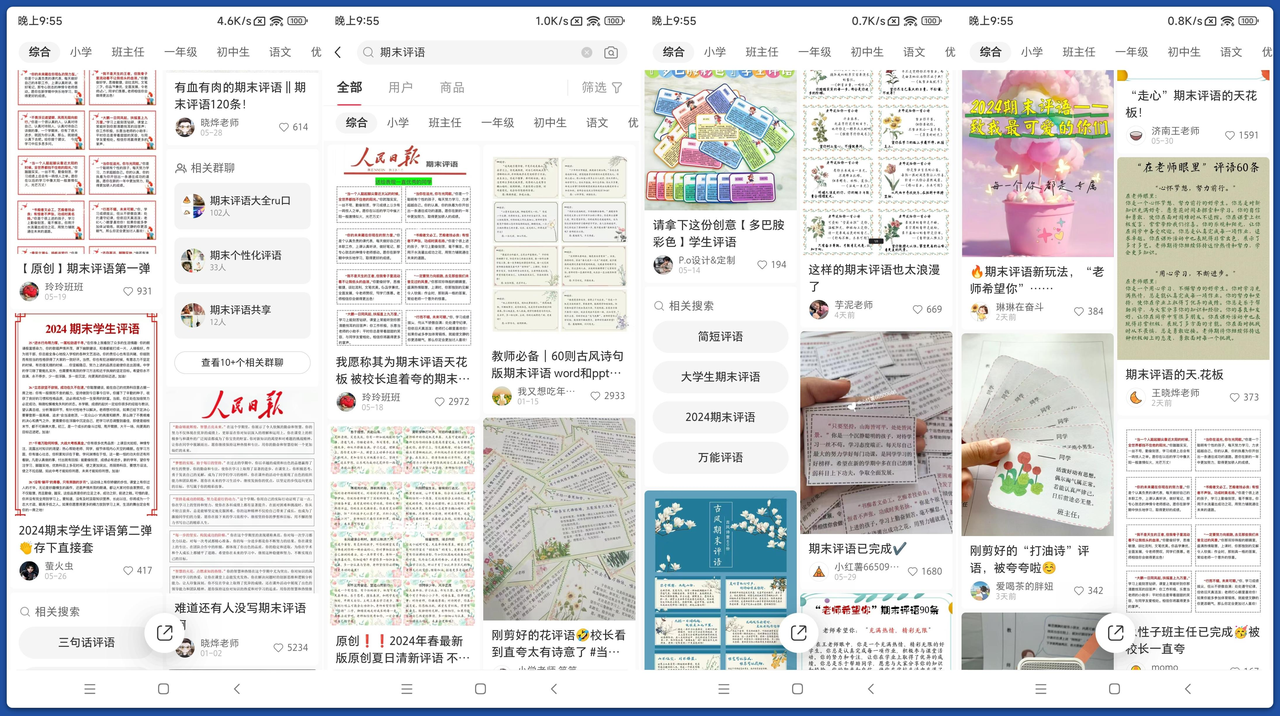Clear the search text with the X icon
Screen dimensions: 1280x716
click(x=587, y=52)
